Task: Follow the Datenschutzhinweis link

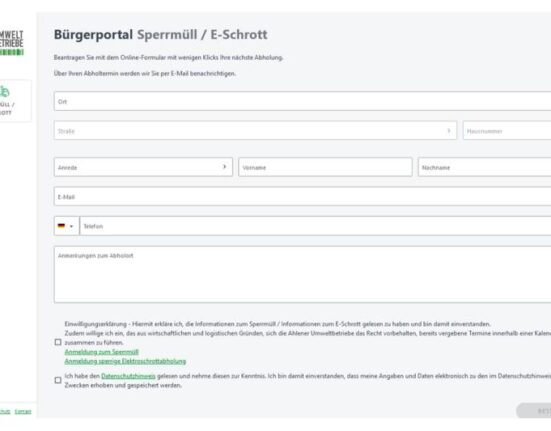Action: click(x=128, y=376)
